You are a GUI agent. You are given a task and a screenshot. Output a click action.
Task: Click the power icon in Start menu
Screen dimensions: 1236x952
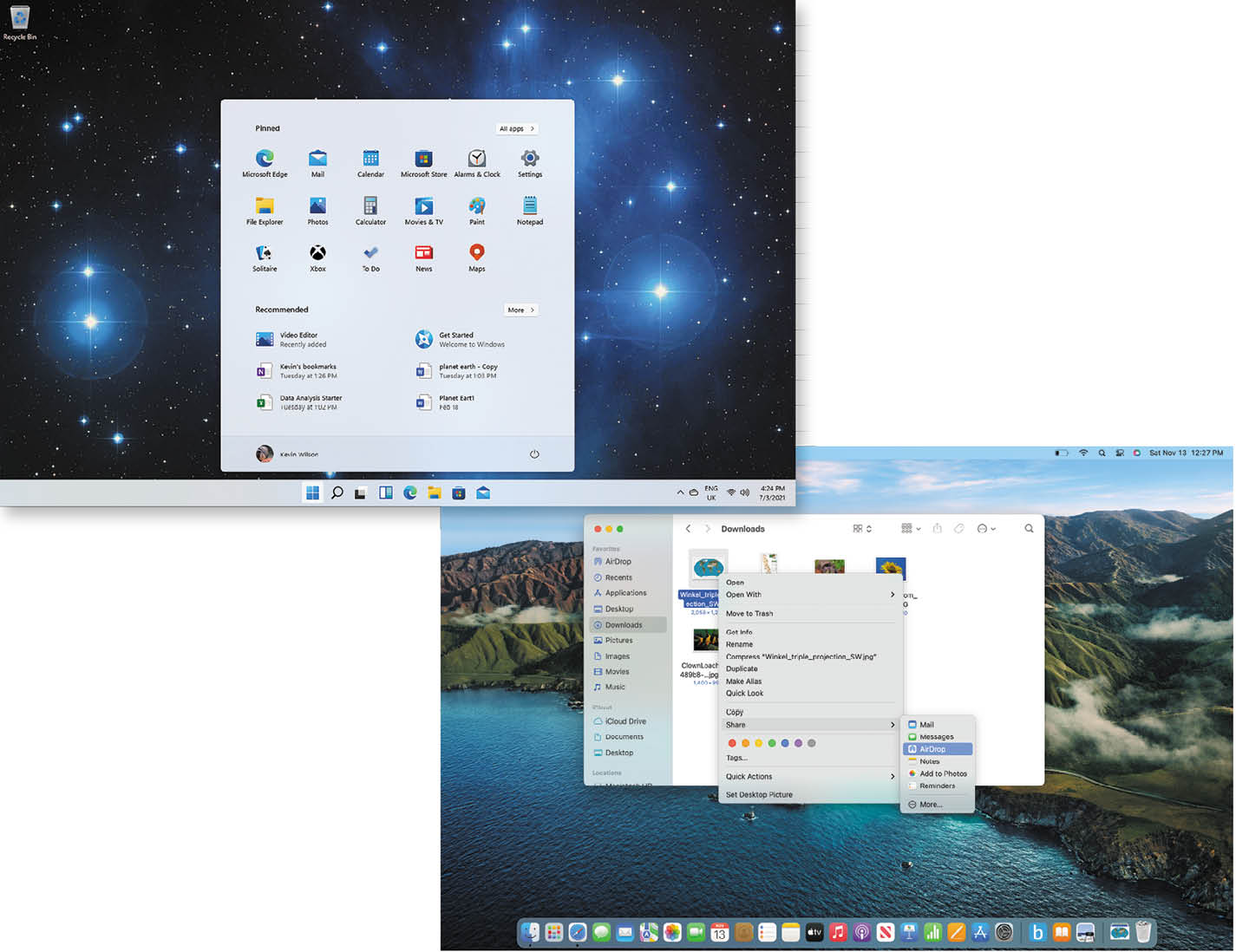(x=534, y=453)
